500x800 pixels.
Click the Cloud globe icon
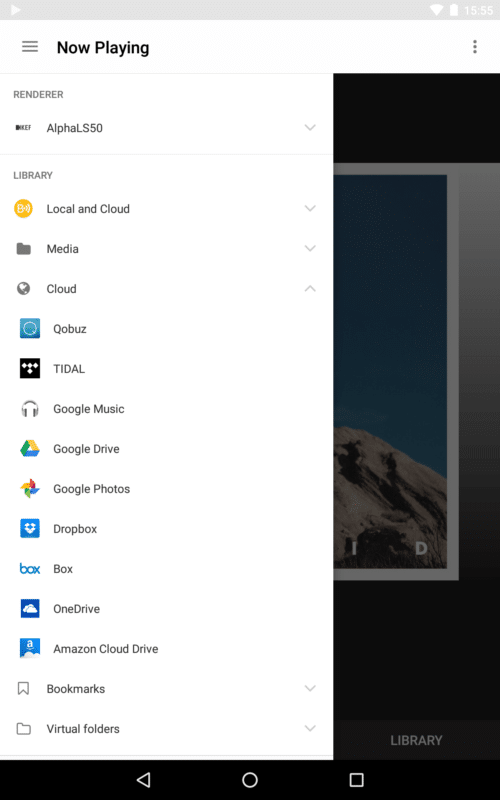click(23, 289)
